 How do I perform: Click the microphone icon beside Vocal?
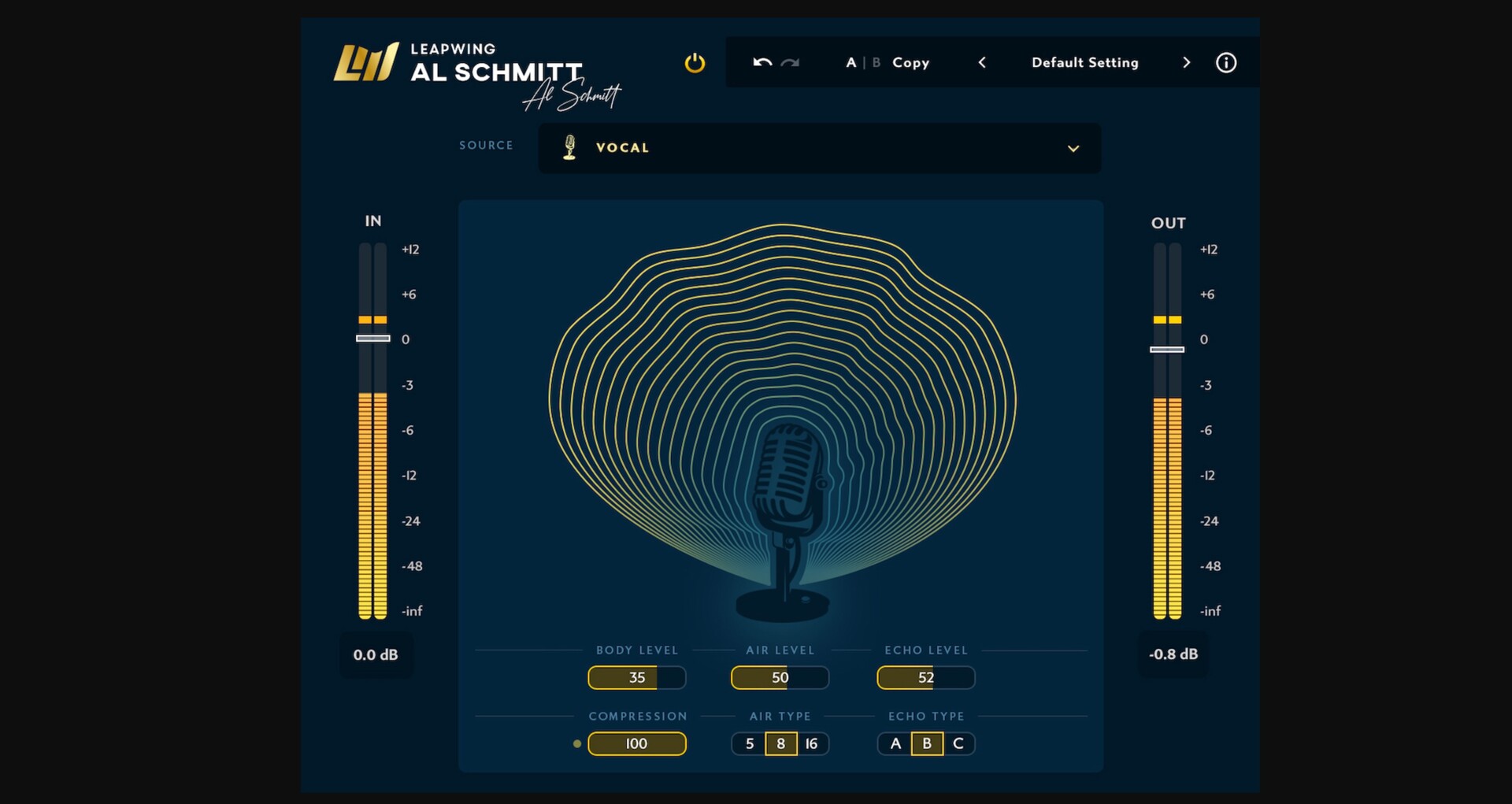pyautogui.click(x=569, y=147)
